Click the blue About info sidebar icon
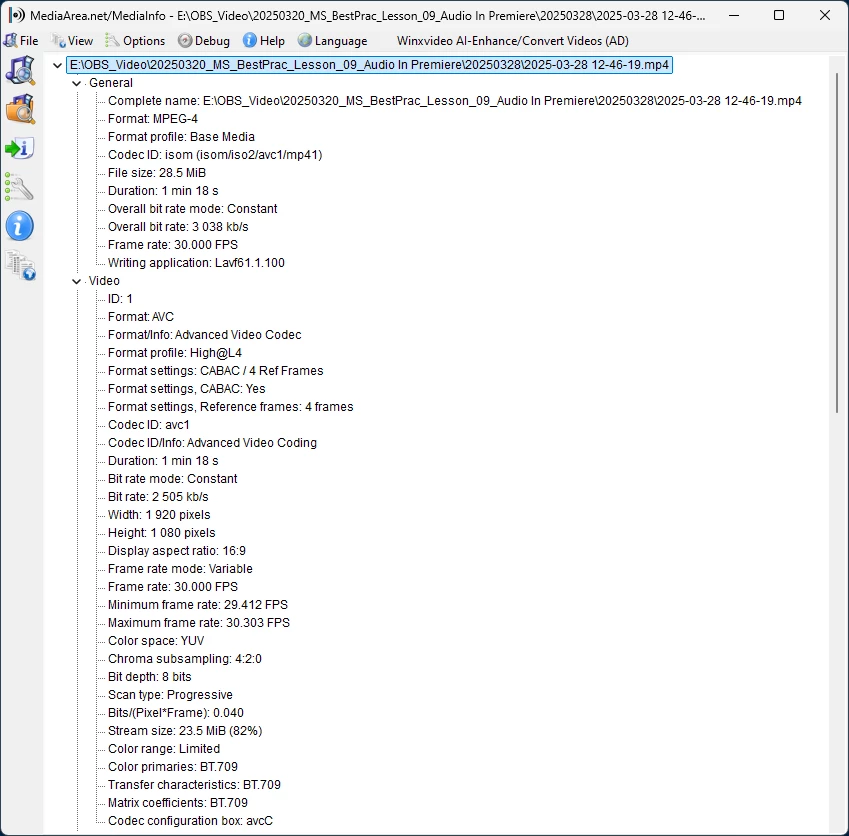Image resolution: width=849 pixels, height=836 pixels. coord(20,226)
